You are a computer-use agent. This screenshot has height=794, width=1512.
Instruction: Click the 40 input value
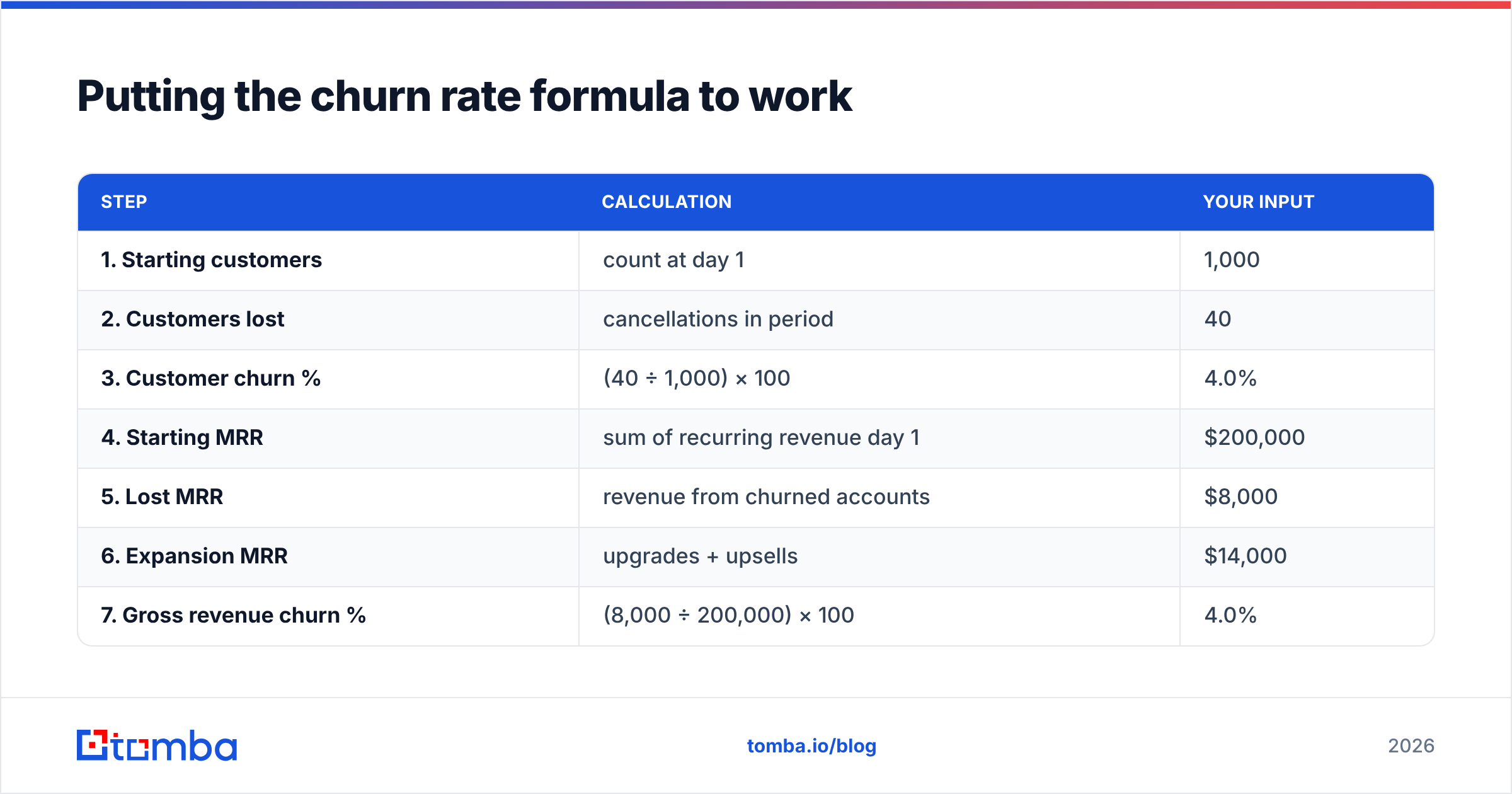click(x=1218, y=319)
